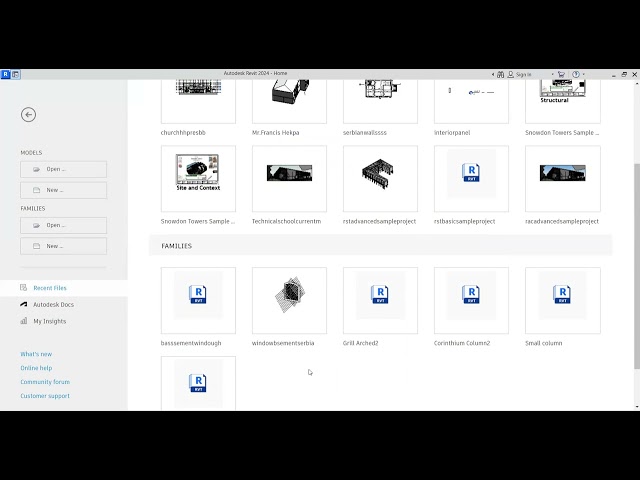
Task: Click the vertical scrollbar thumb
Action: coord(636,266)
